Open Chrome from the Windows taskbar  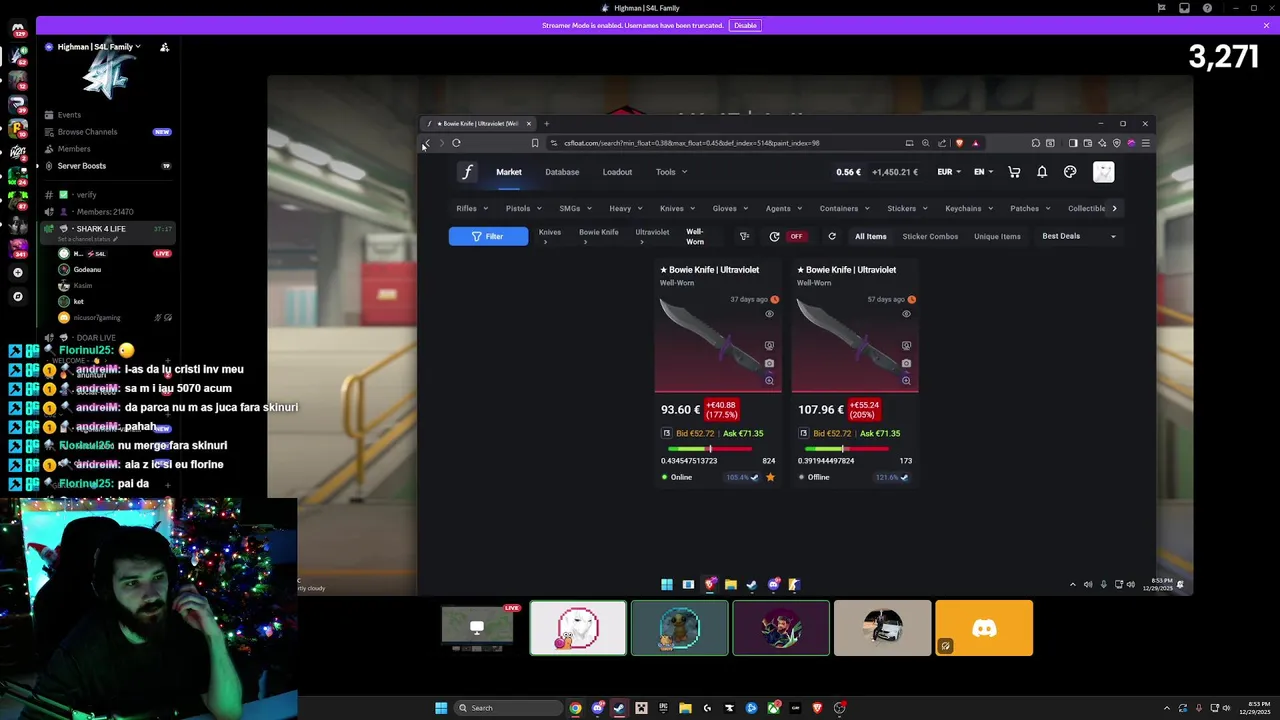(x=575, y=708)
